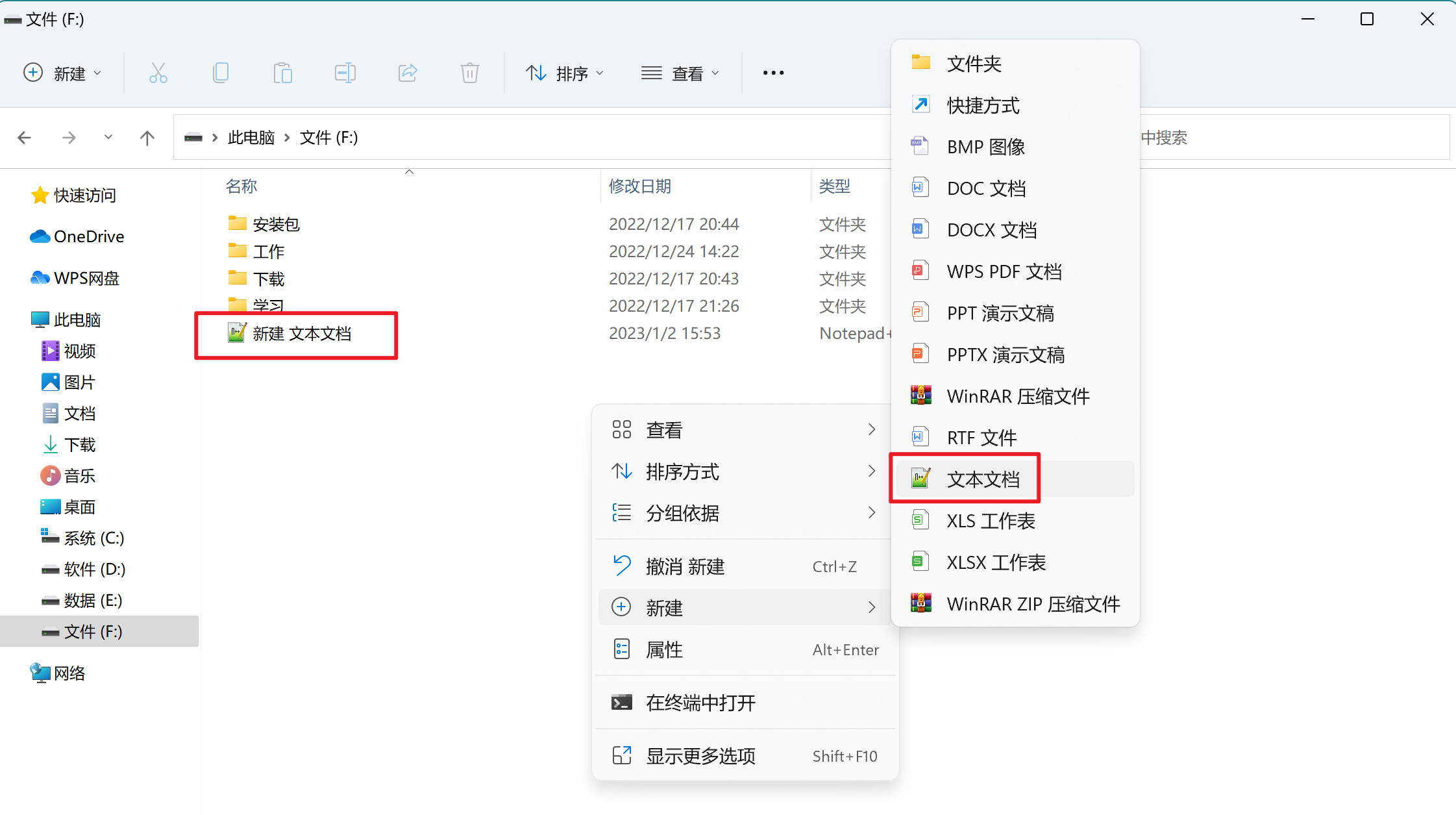1456x815 pixels.
Task: Click the Rename icon in the toolbar
Action: click(345, 73)
